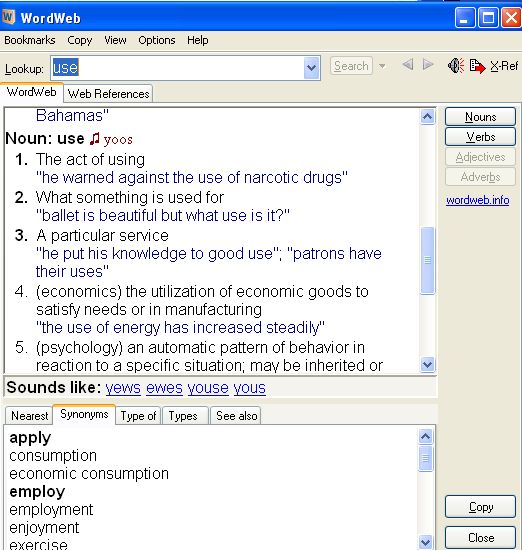The image size is (522, 550).
Task: Click the WordWeb title bar icon
Action: click(8, 17)
